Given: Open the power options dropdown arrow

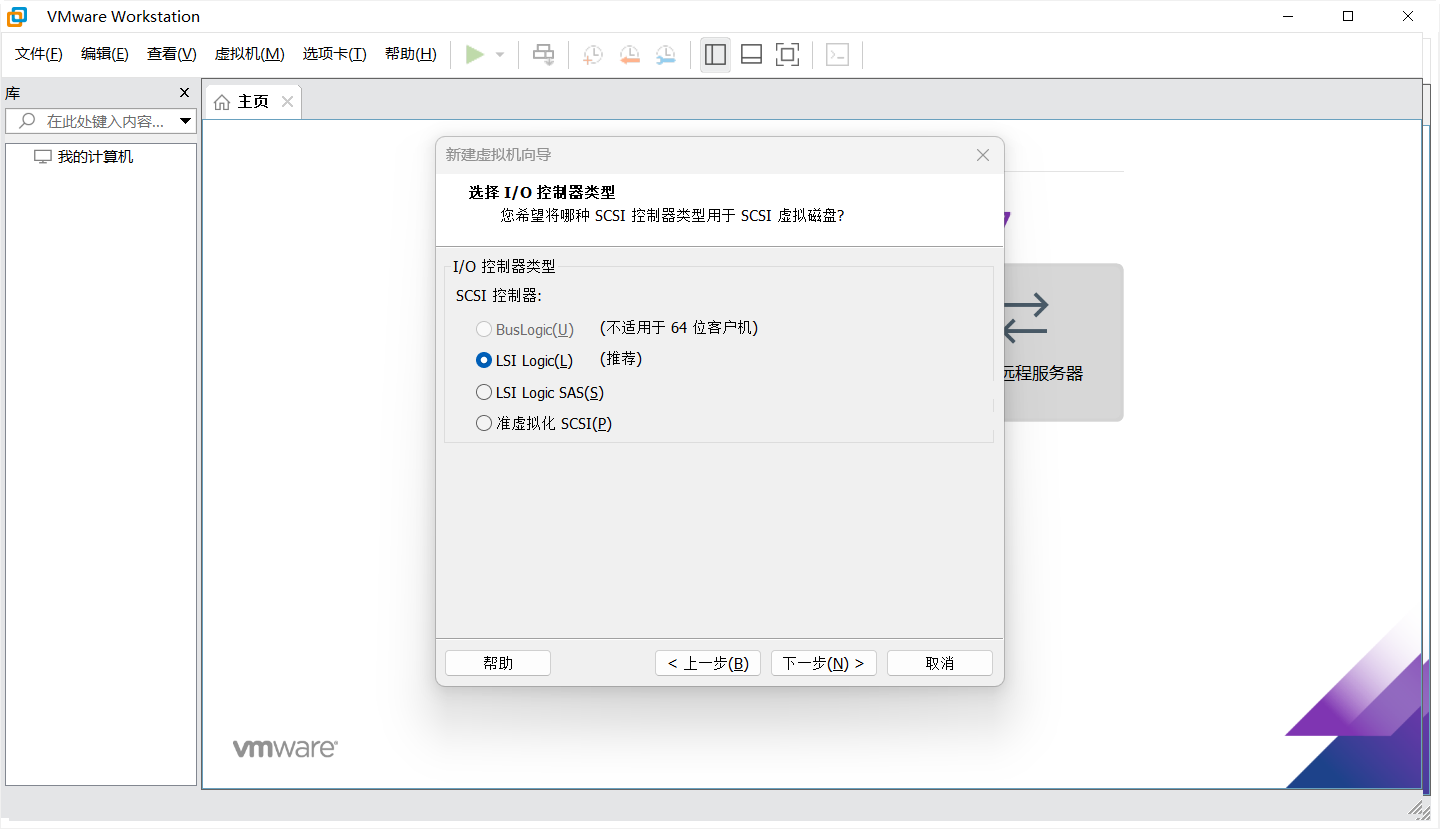Looking at the screenshot, I should click(500, 55).
